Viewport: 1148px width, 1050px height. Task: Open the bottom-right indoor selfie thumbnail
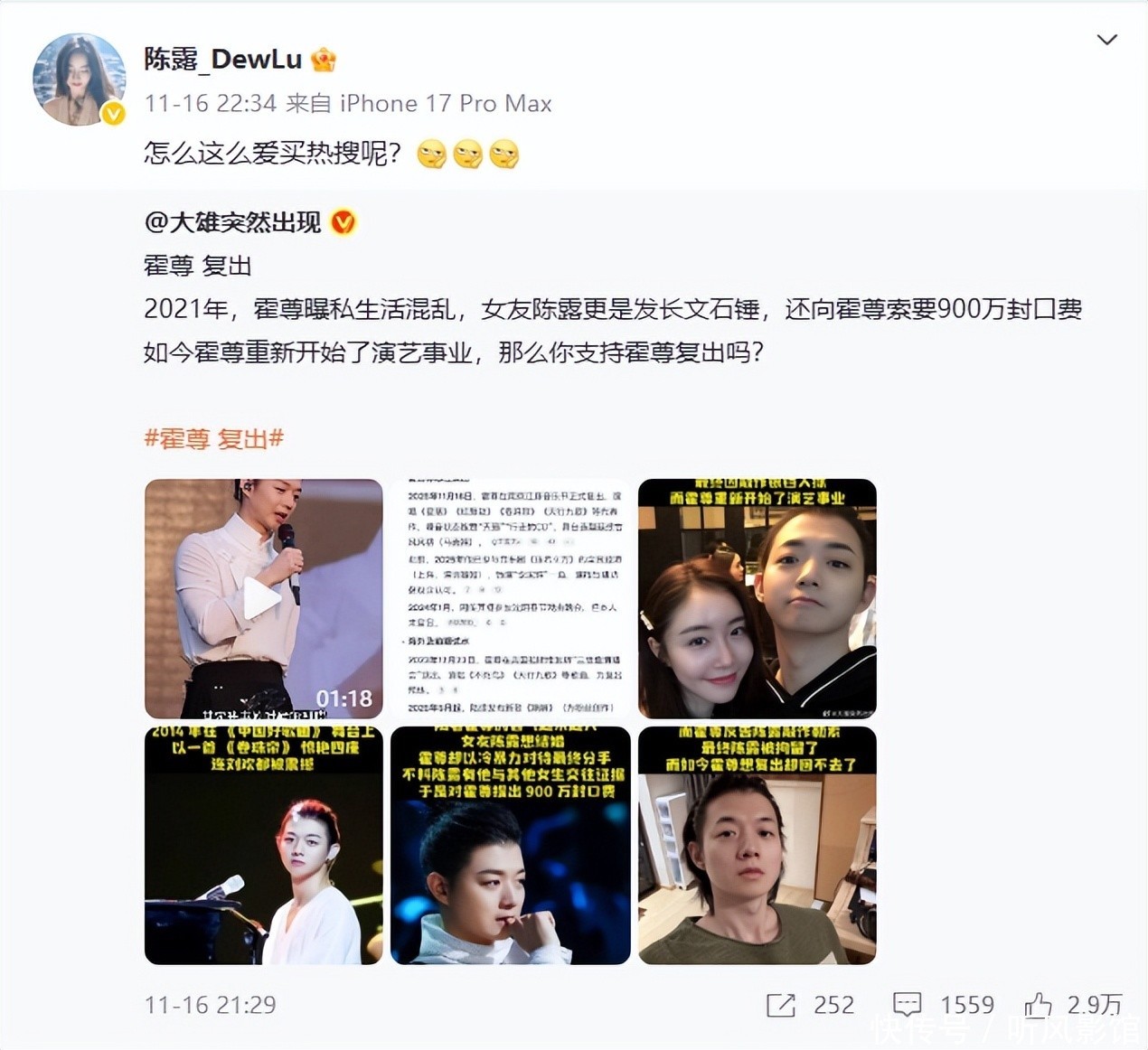tap(757, 845)
